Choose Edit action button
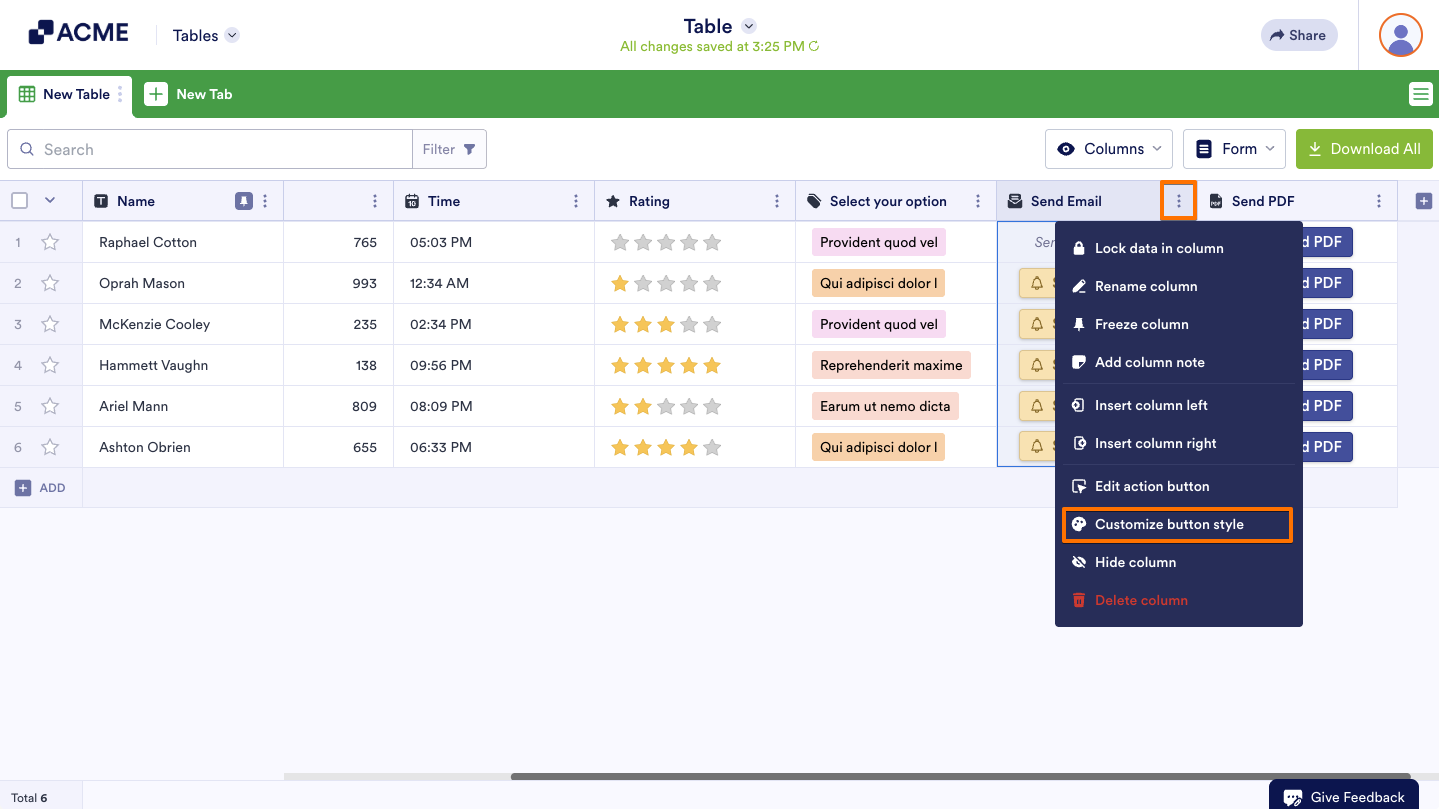The image size is (1439, 809). pyautogui.click(x=1178, y=486)
